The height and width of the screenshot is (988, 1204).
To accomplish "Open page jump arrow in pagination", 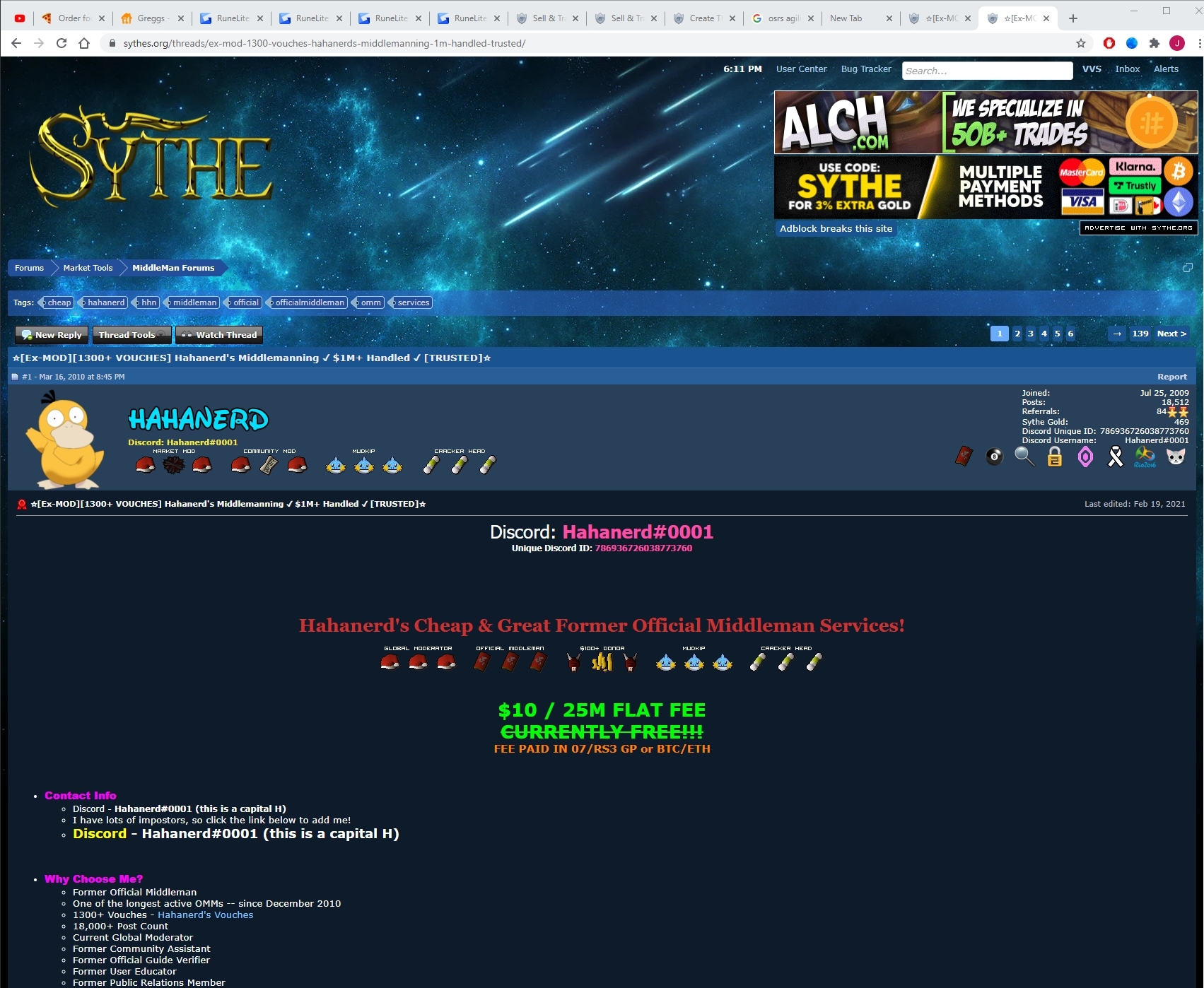I will tap(1117, 334).
